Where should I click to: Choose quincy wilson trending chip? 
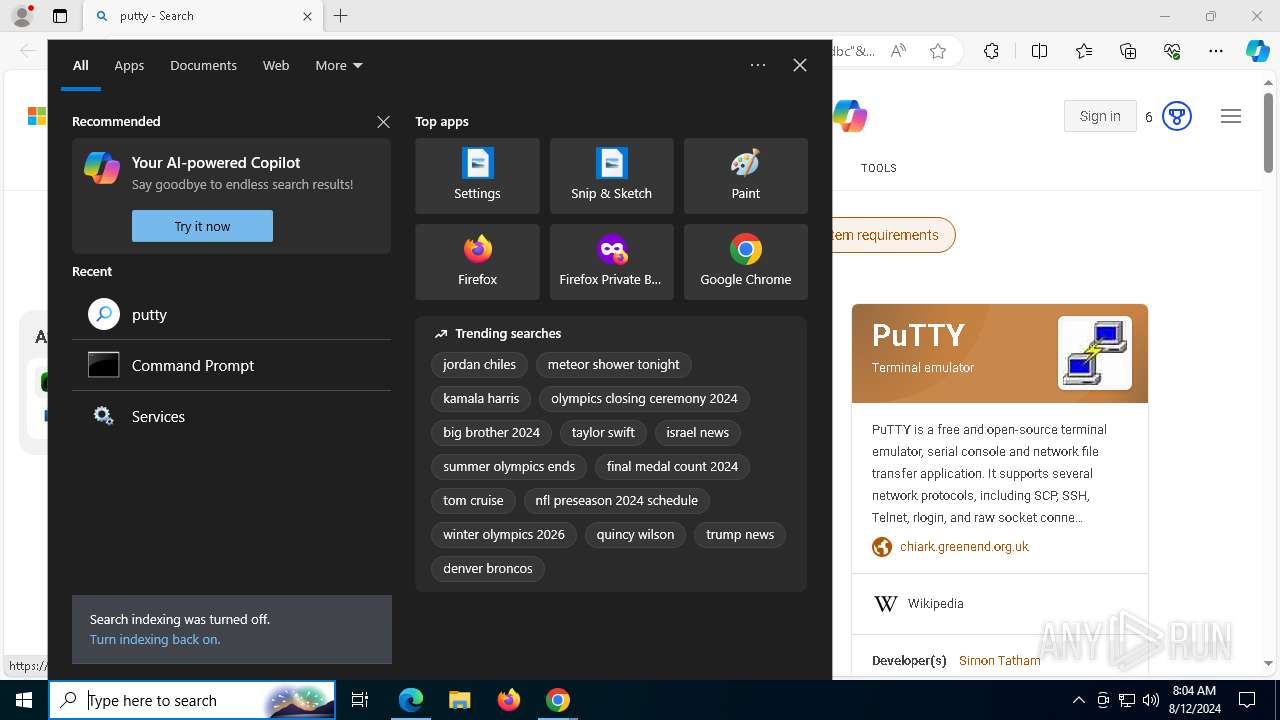point(635,535)
